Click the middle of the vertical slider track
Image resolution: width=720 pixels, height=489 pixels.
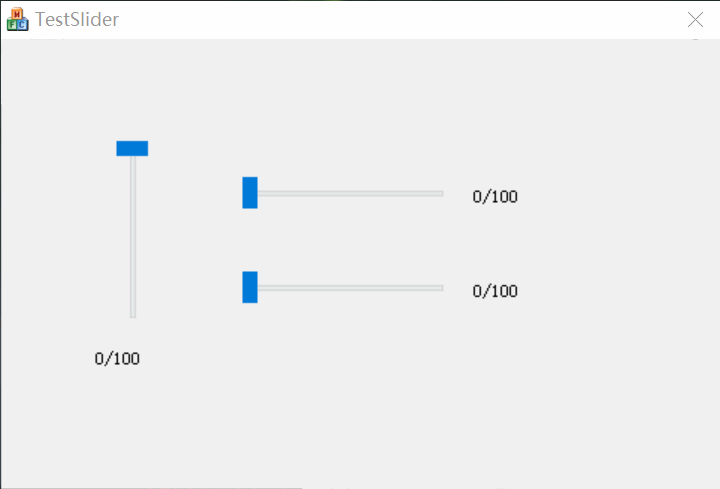pos(133,236)
